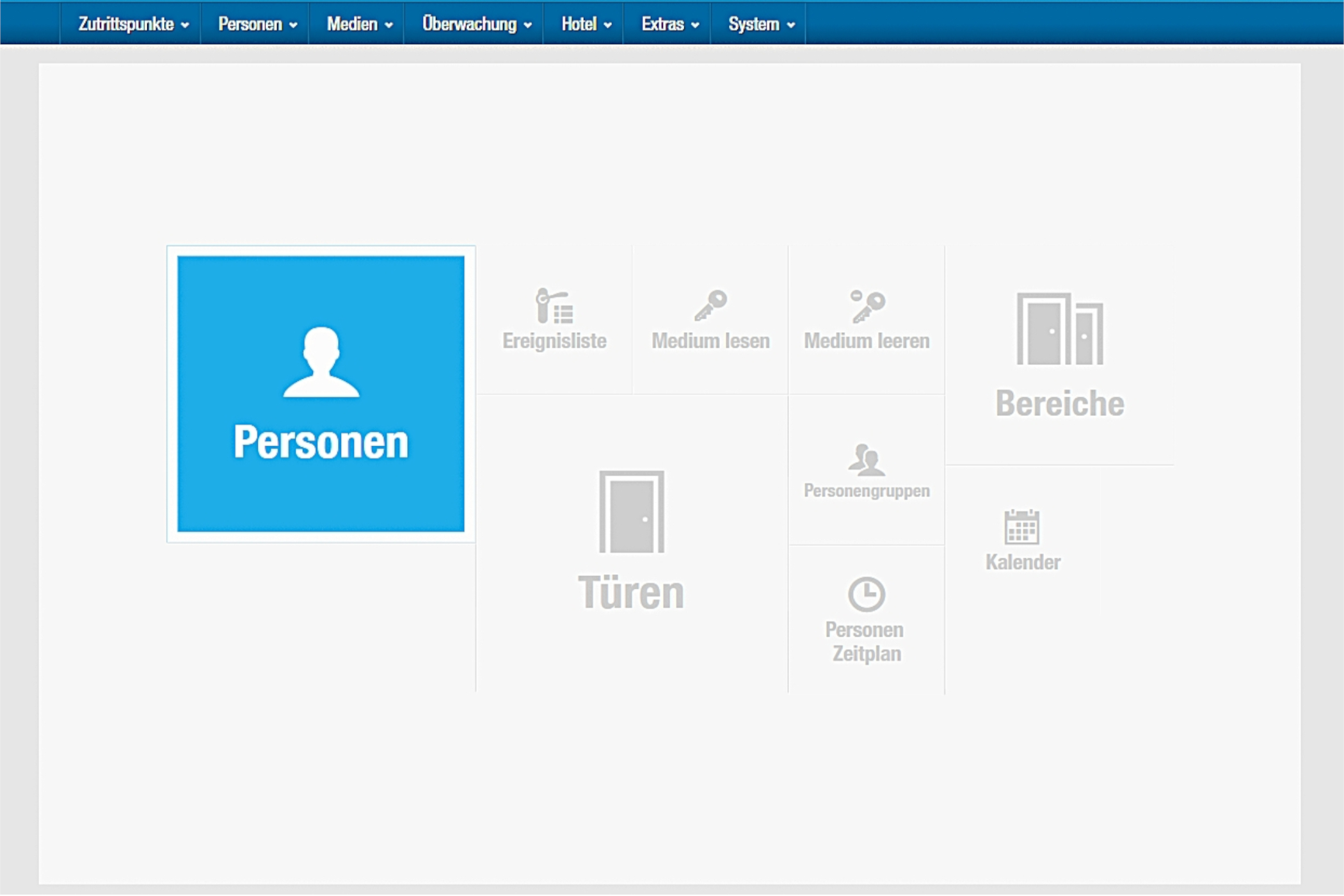Click the Personen text in blue tile
Image resolution: width=1344 pixels, height=896 pixels.
pyautogui.click(x=321, y=442)
